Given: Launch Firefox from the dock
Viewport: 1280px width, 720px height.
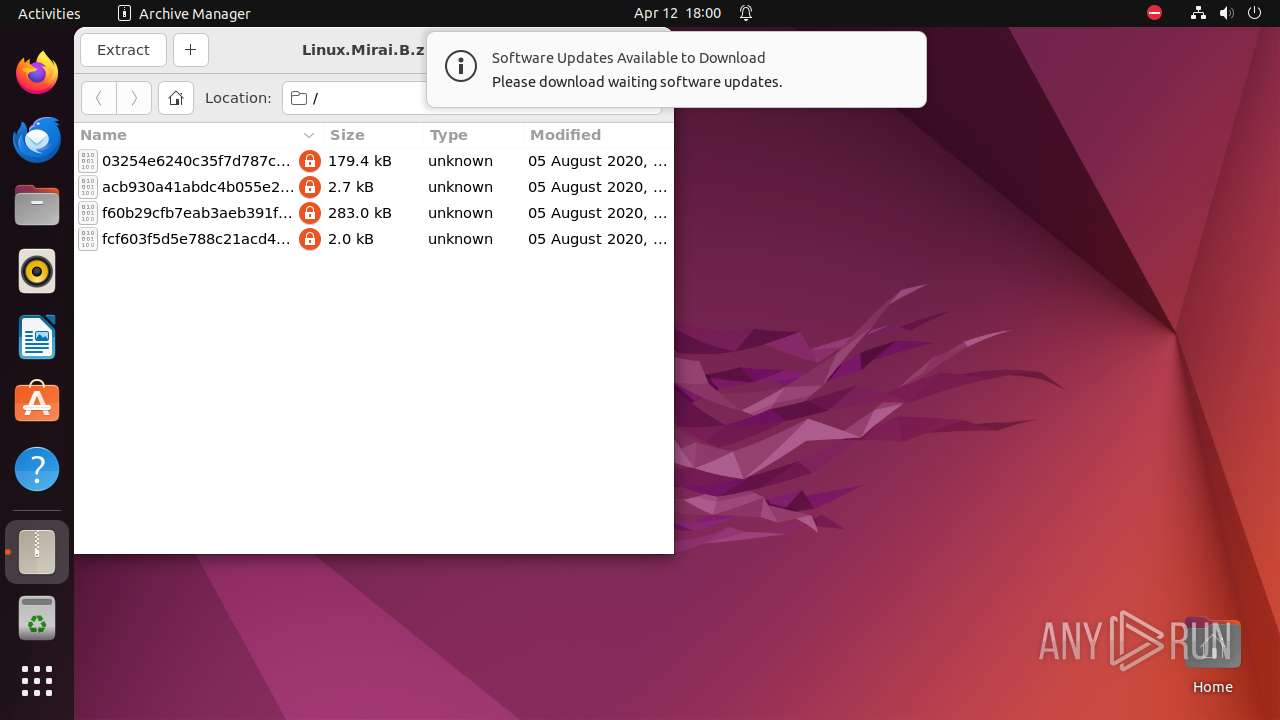Looking at the screenshot, I should 37,73.
